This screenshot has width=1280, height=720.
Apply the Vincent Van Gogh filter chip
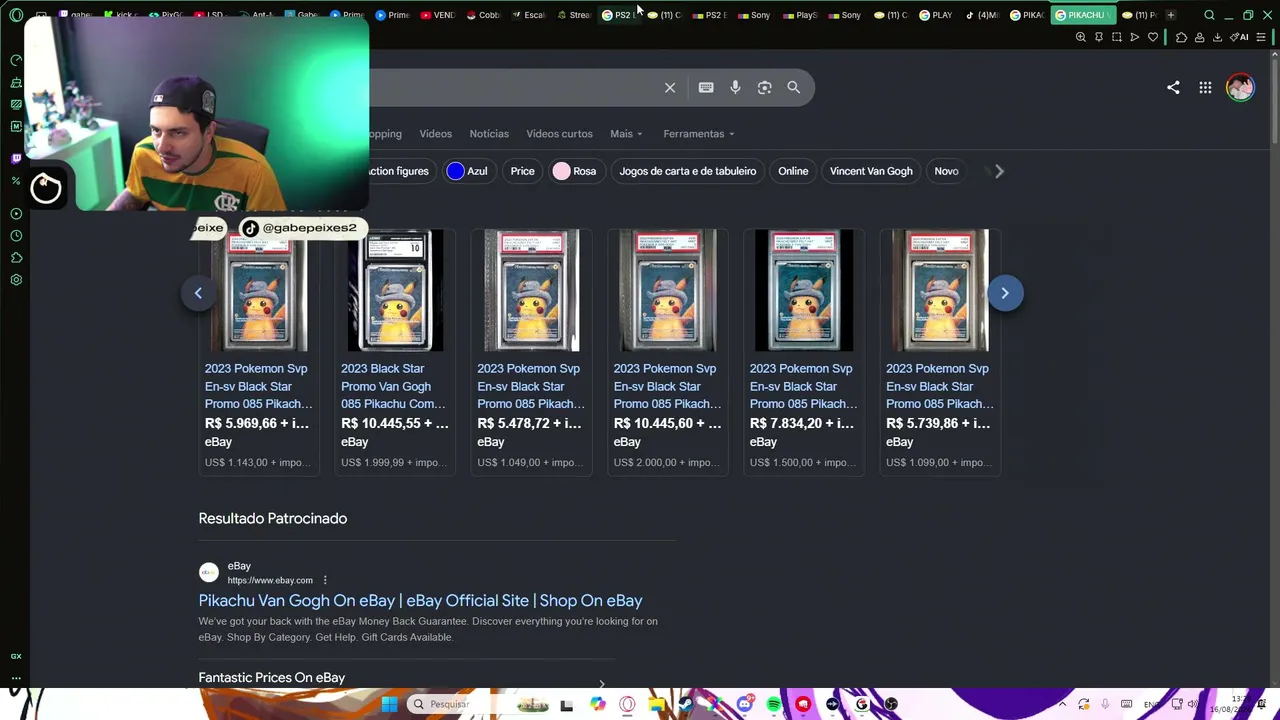tap(871, 171)
